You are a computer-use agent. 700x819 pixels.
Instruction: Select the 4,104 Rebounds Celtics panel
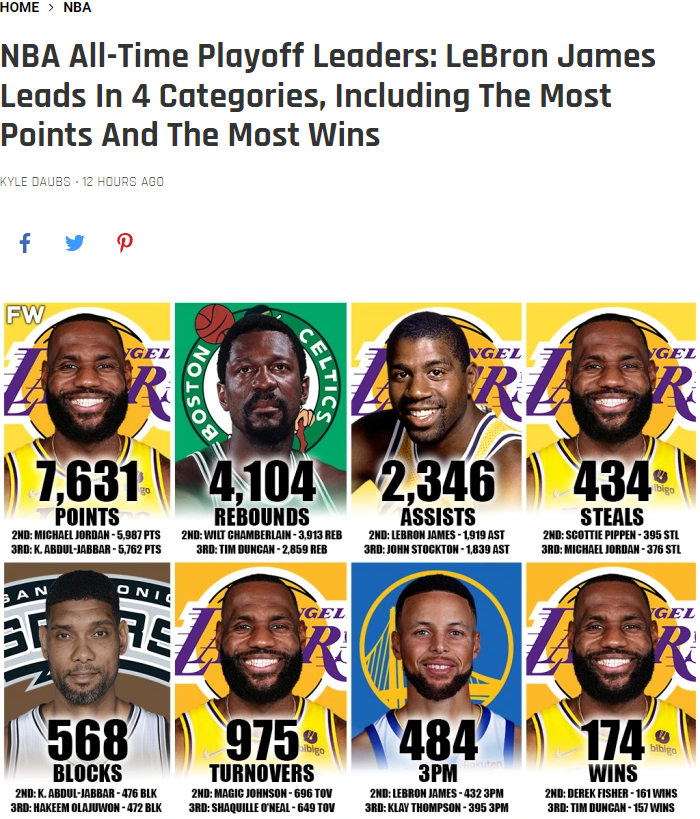coord(261,430)
